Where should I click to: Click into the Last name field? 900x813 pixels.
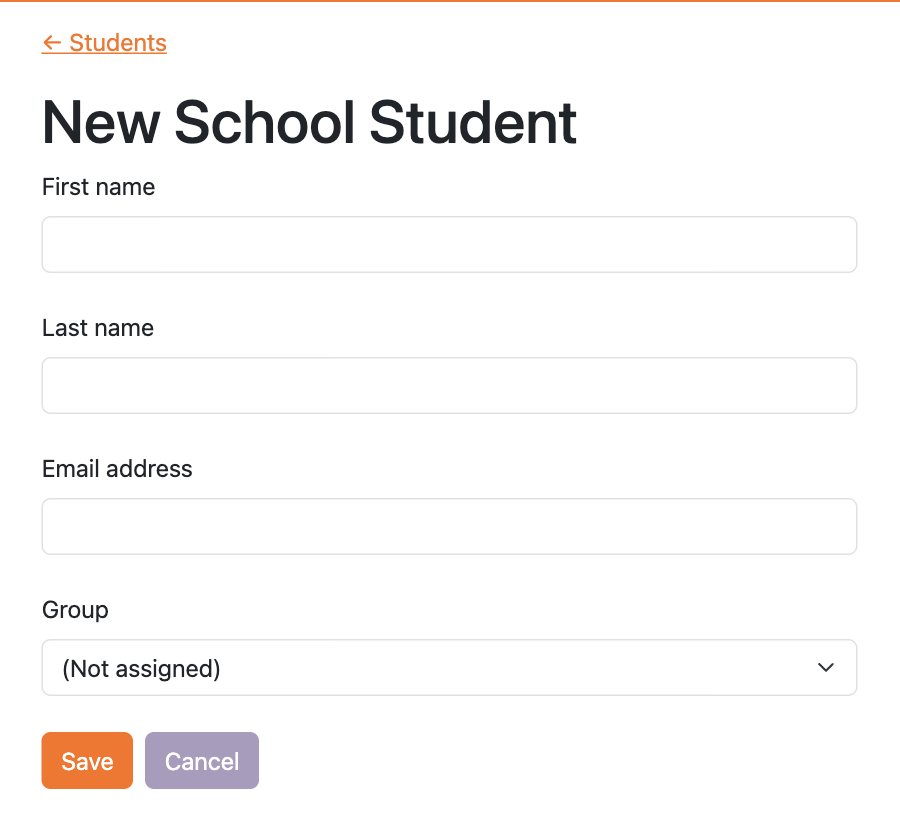click(449, 385)
